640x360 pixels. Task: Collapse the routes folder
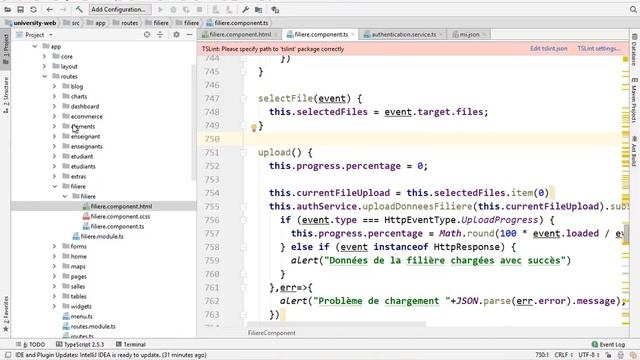coord(44,76)
